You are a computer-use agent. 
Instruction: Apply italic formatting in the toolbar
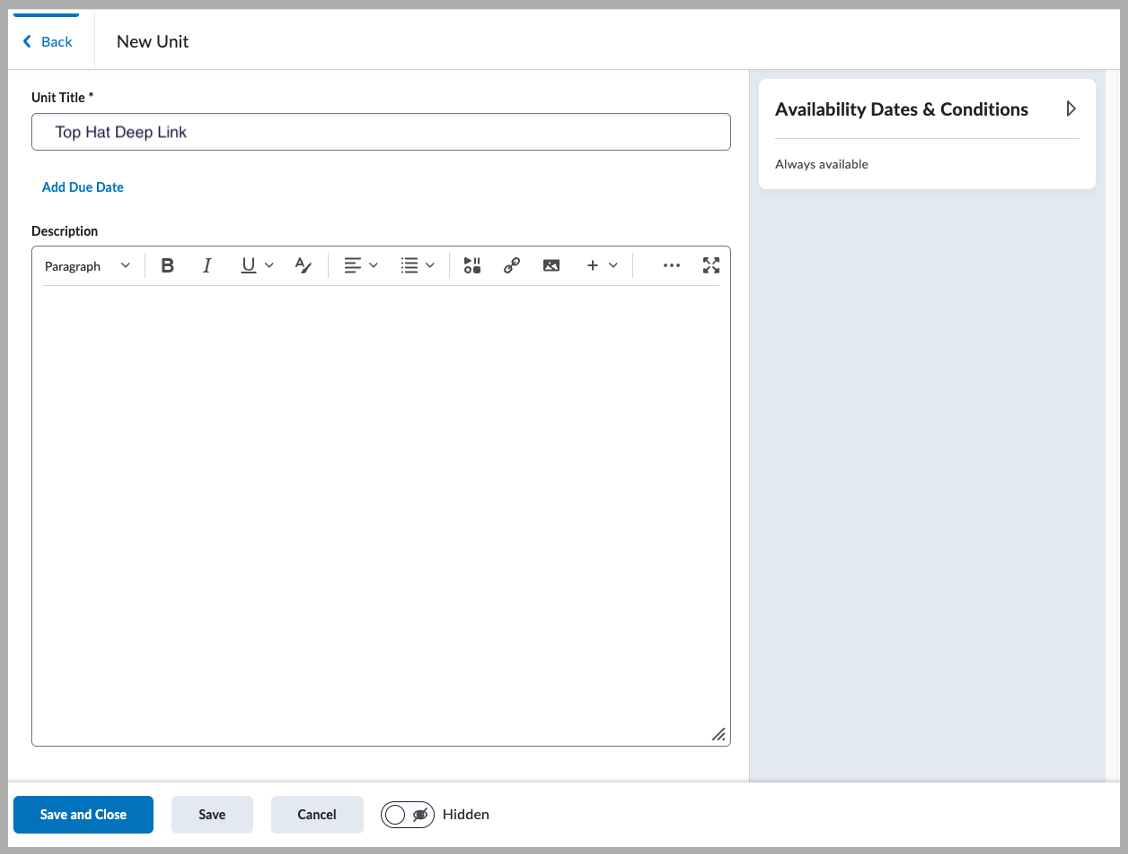point(207,265)
